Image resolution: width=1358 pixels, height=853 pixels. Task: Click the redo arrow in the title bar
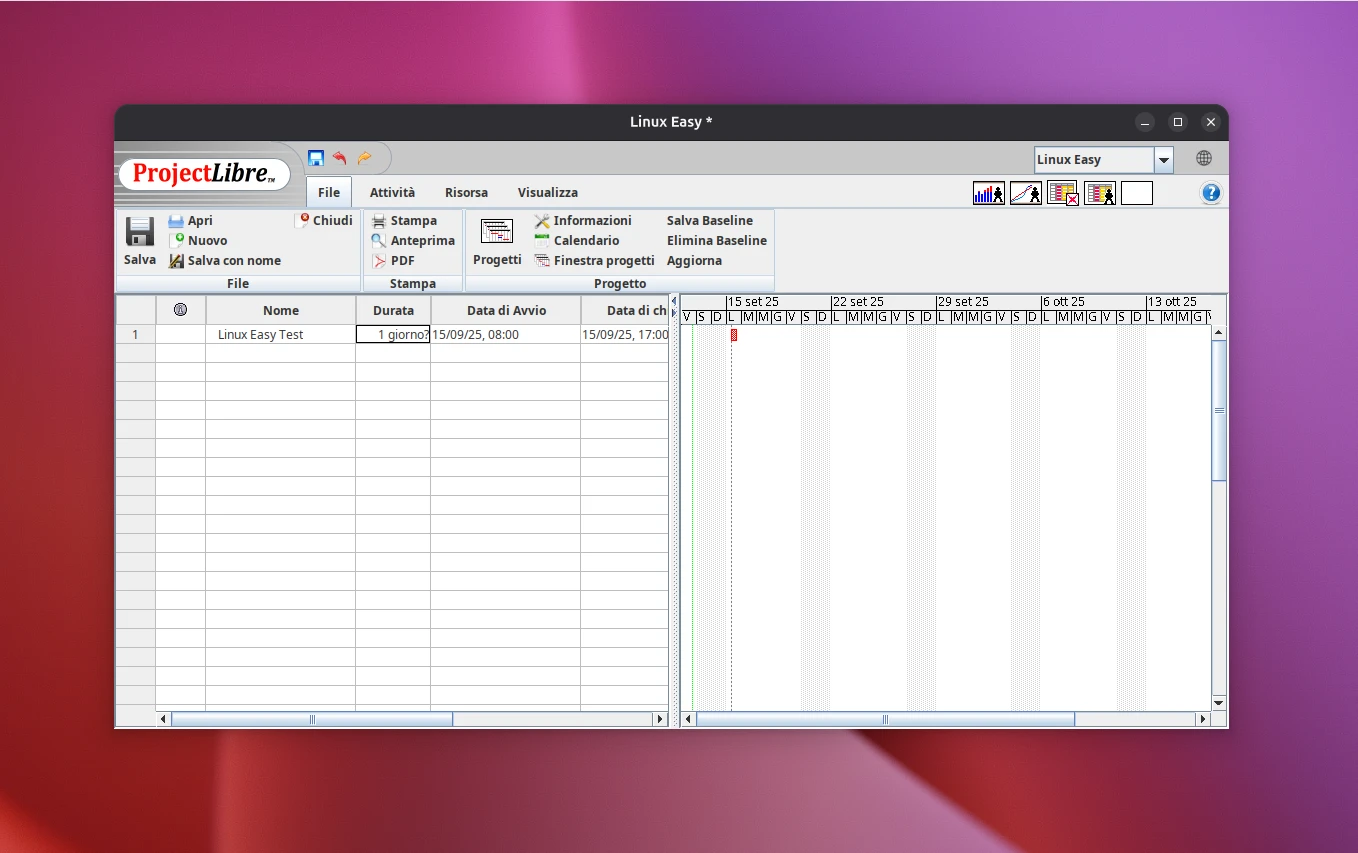pos(364,157)
